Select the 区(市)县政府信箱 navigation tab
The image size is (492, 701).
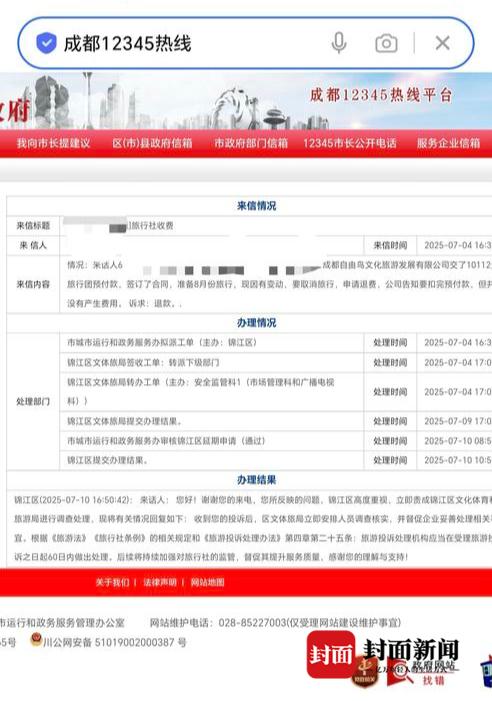pos(152,144)
